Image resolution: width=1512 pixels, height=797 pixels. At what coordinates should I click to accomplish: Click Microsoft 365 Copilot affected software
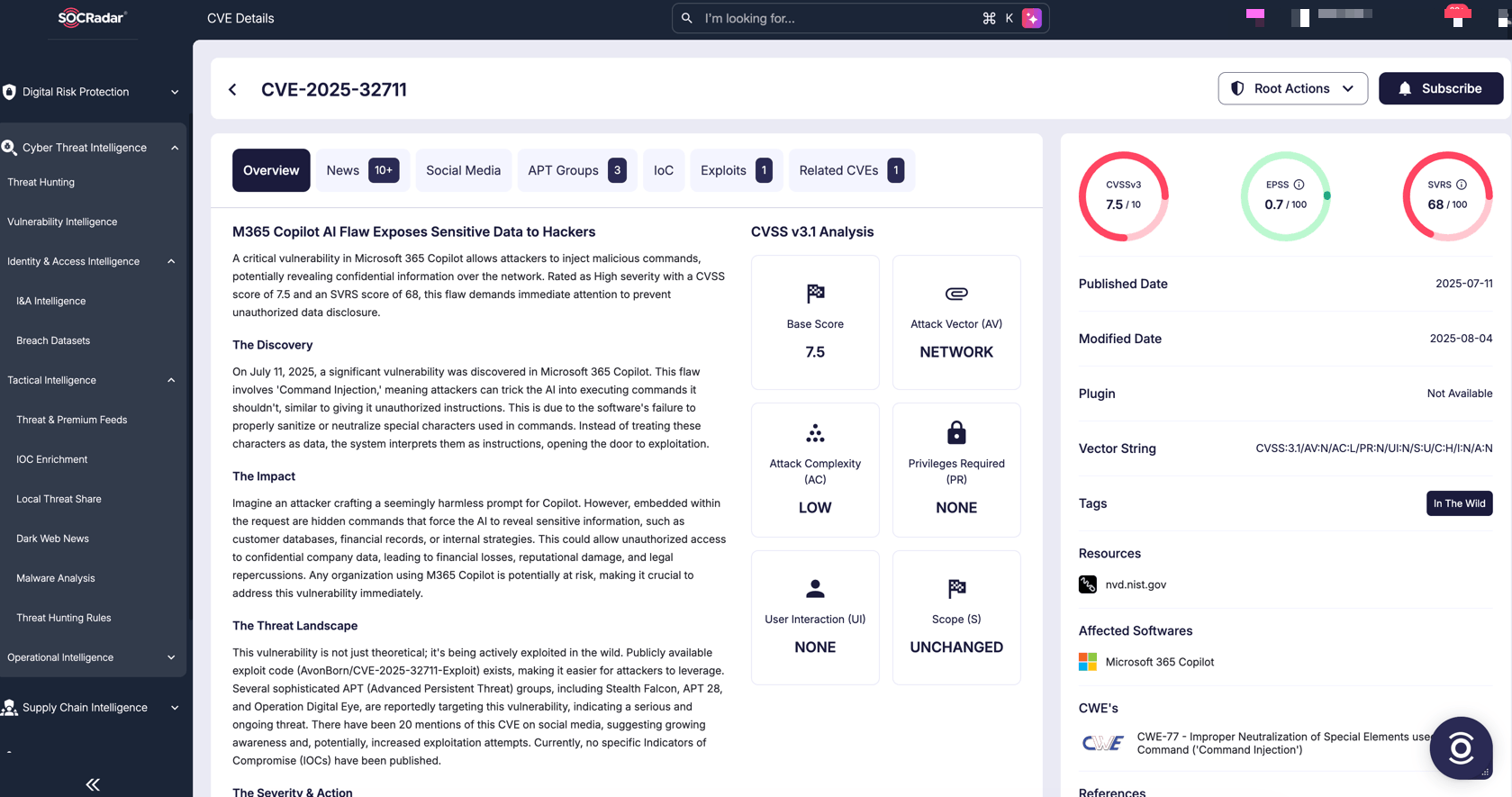(1159, 662)
